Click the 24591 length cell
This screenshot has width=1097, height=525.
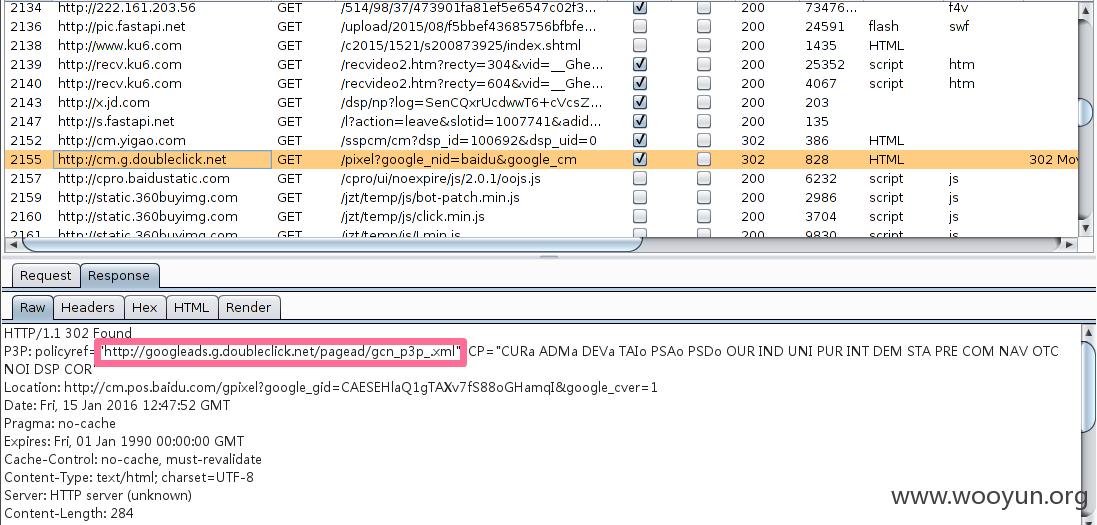tap(825, 27)
